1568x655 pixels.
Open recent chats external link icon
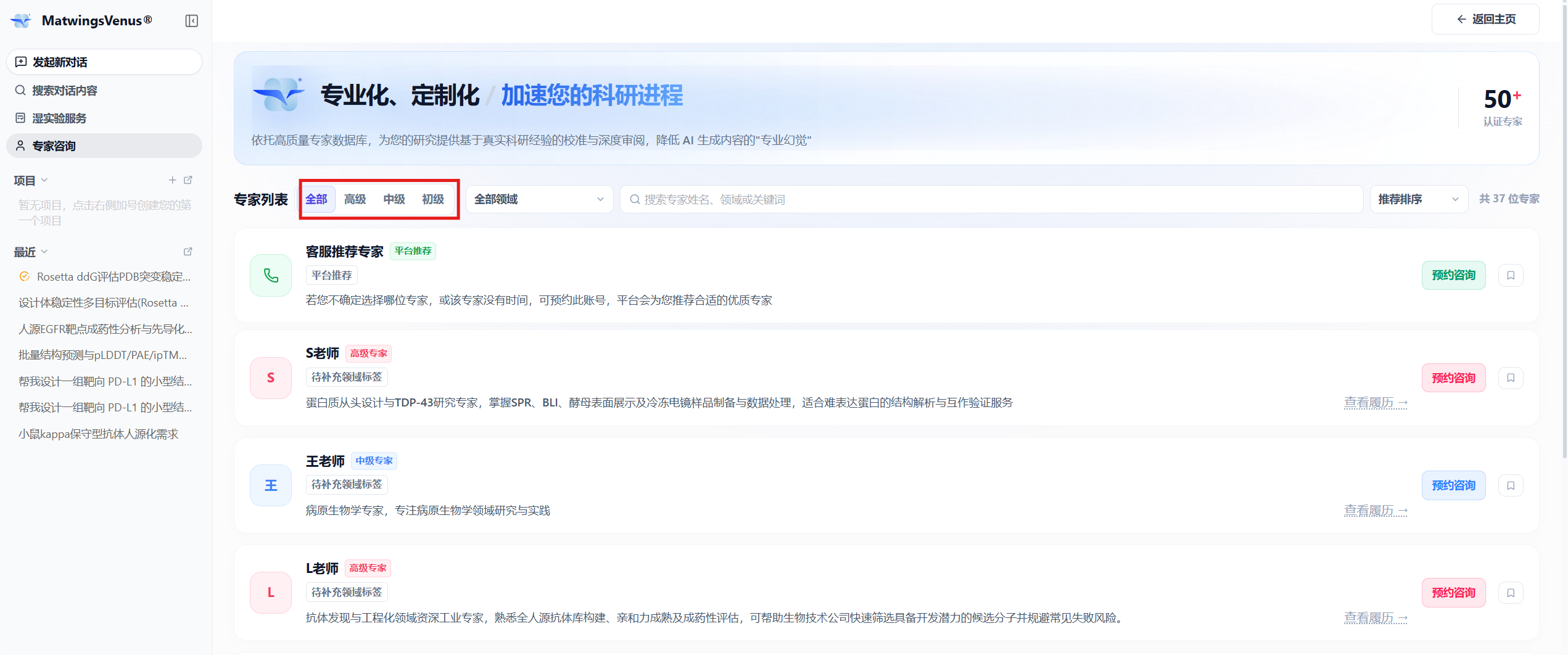click(x=188, y=252)
